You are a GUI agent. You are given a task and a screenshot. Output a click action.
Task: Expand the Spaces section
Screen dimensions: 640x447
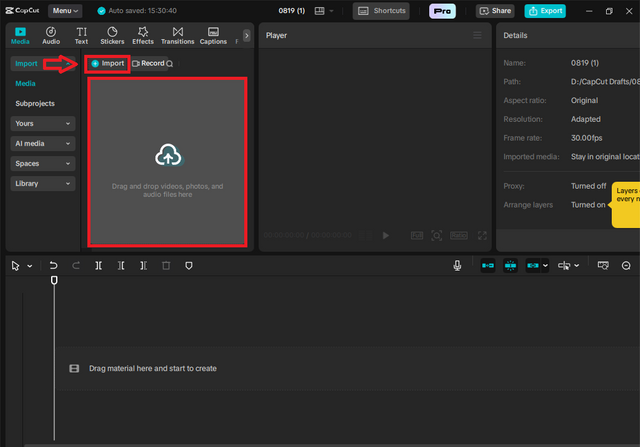[x=43, y=164]
